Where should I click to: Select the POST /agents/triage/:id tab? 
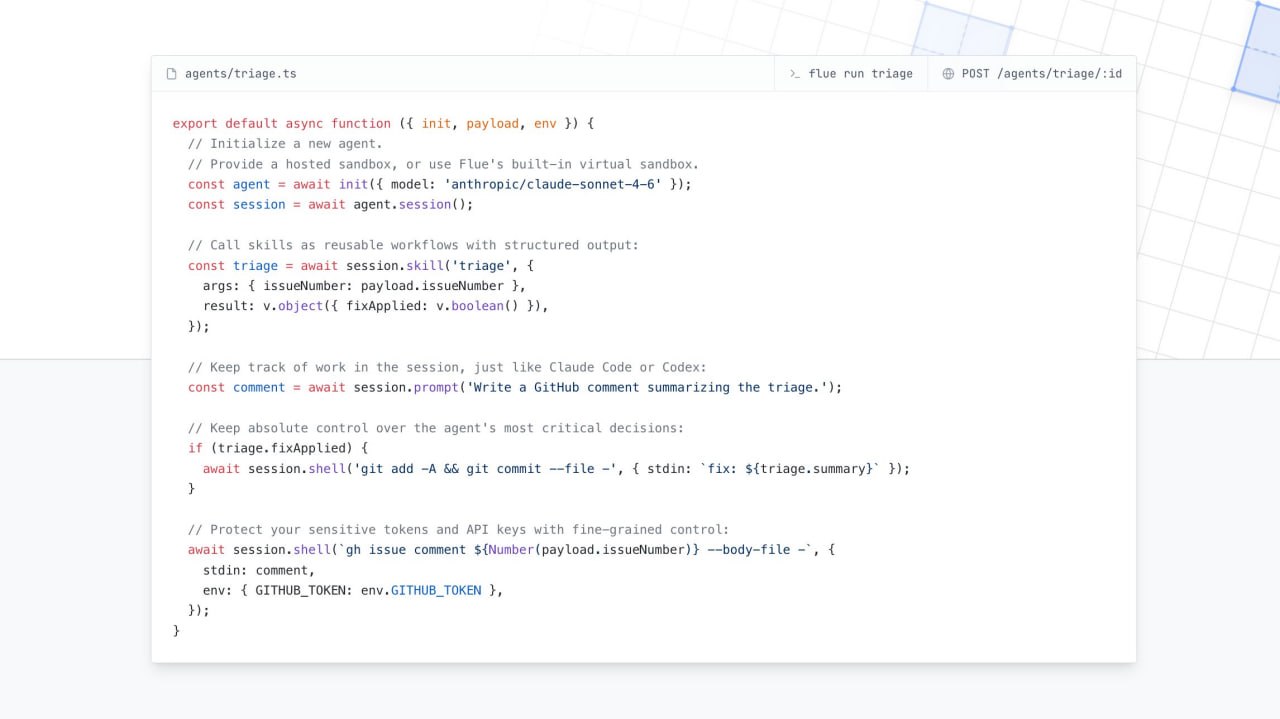coord(1032,74)
